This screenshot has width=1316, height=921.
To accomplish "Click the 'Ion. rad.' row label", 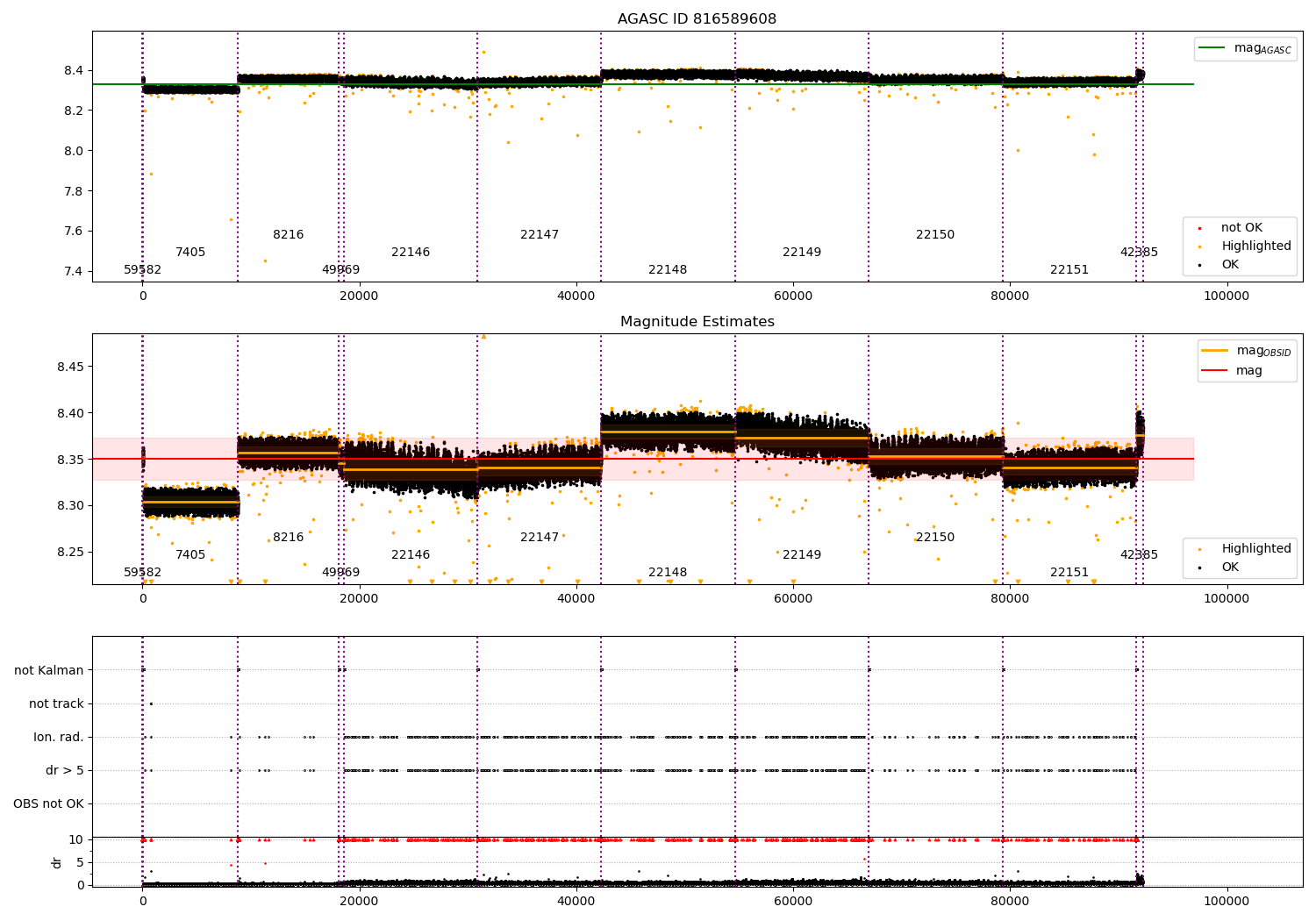I will coord(59,738).
